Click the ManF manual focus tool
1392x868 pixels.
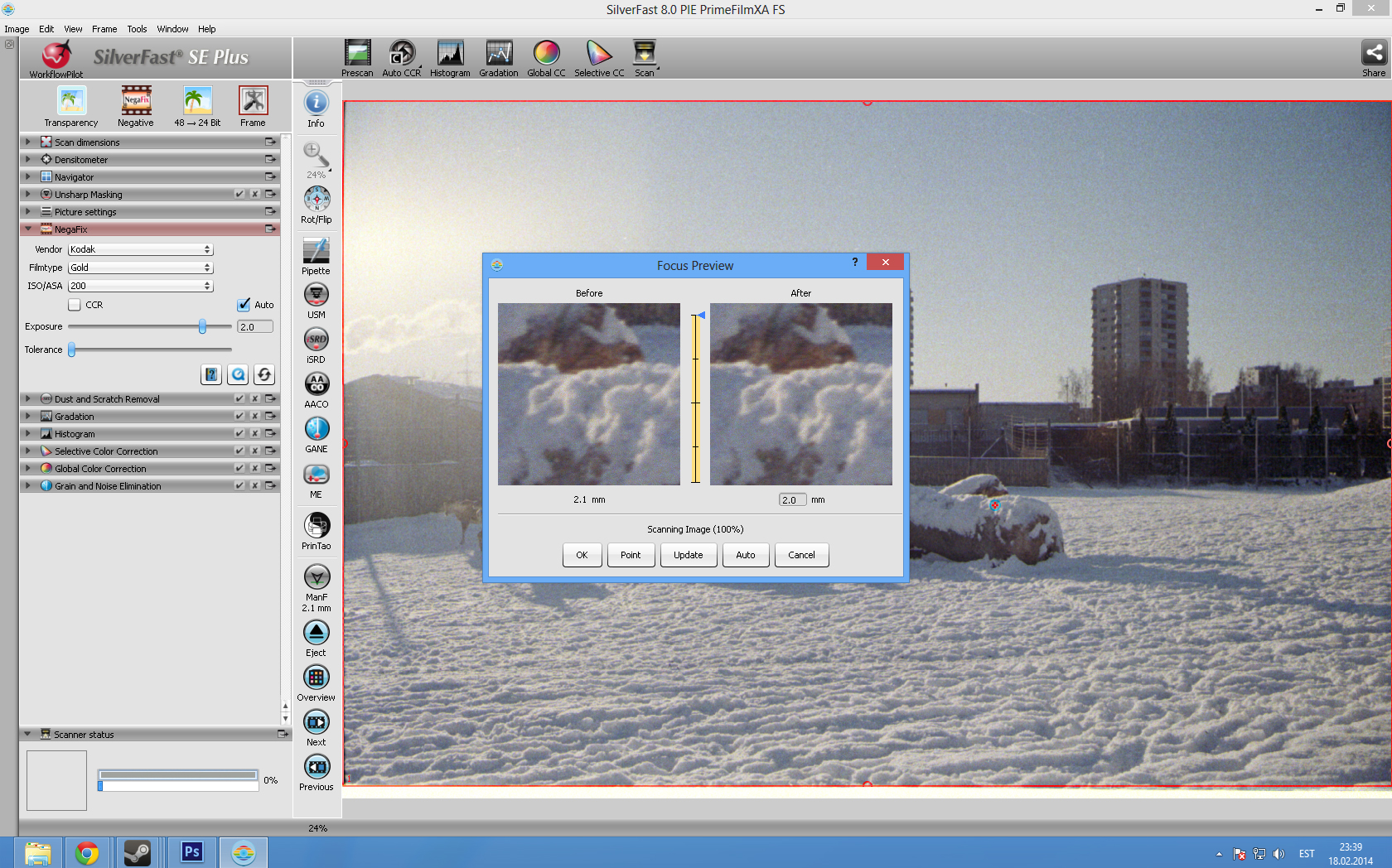pos(317,576)
